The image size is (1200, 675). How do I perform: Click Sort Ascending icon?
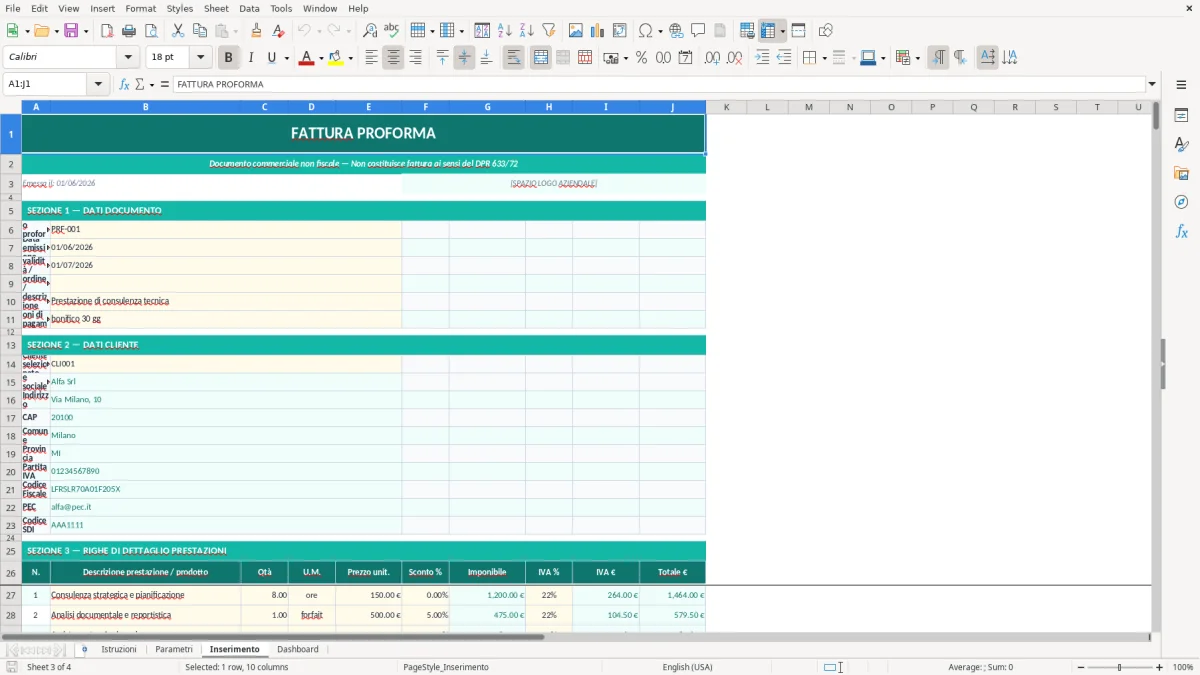click(504, 31)
